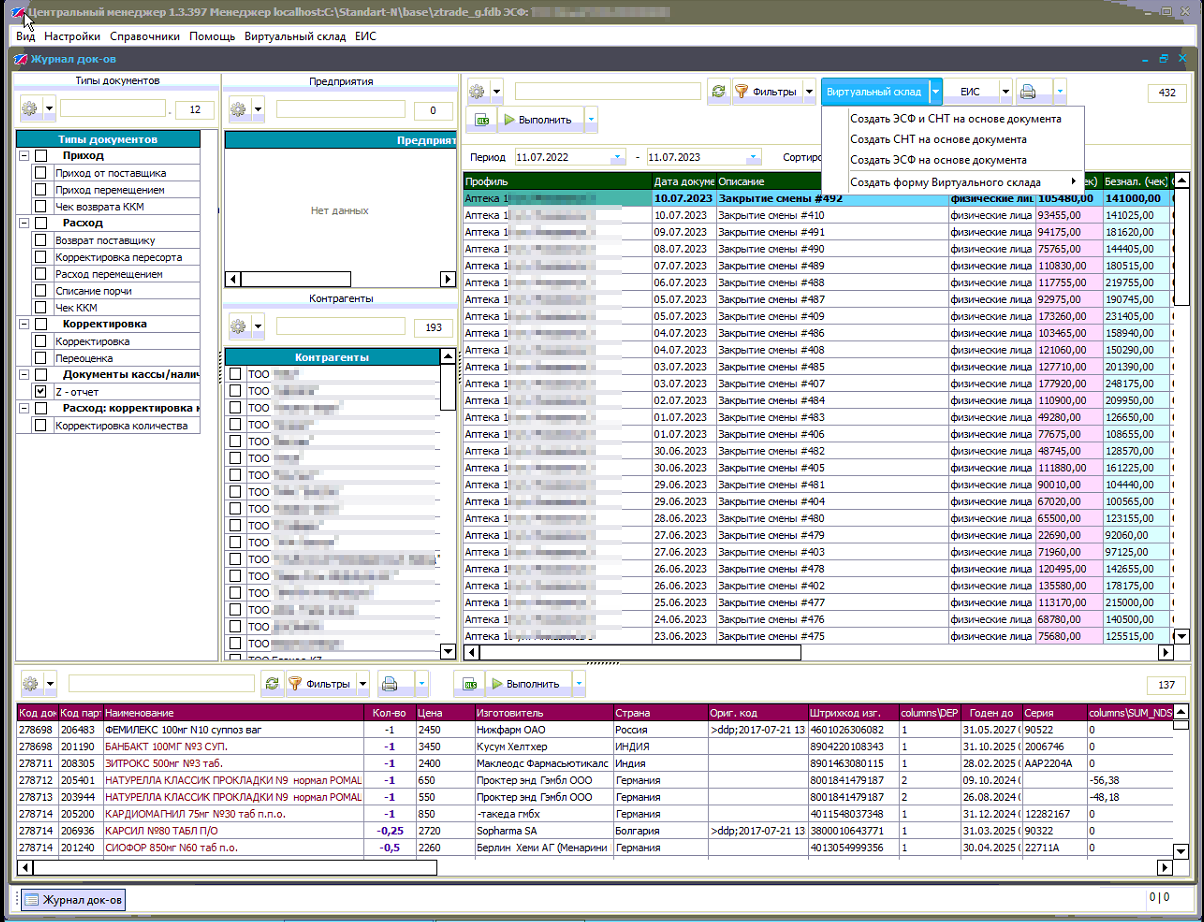1204x922 pixels.
Task: Select row Закрытие смены #410
Action: pos(817,215)
